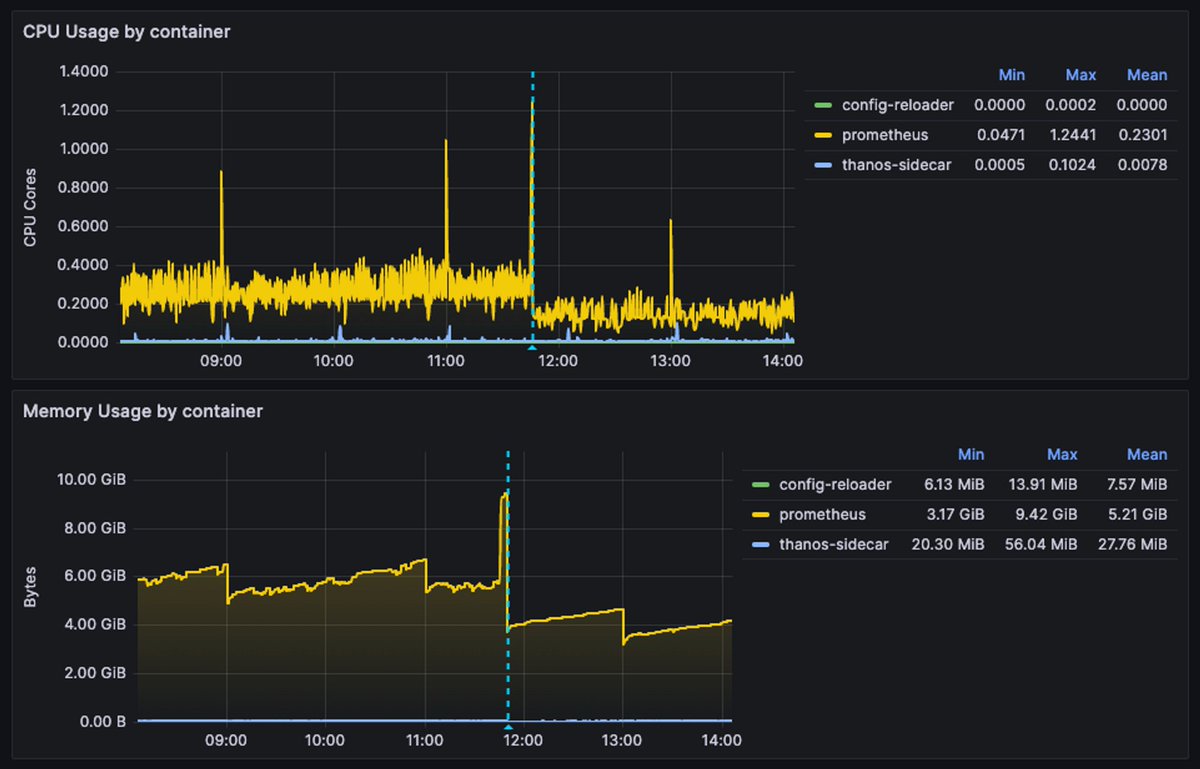The width and height of the screenshot is (1200, 769).
Task: Click the 13:00 tick on Memory chart x-axis
Action: point(623,740)
